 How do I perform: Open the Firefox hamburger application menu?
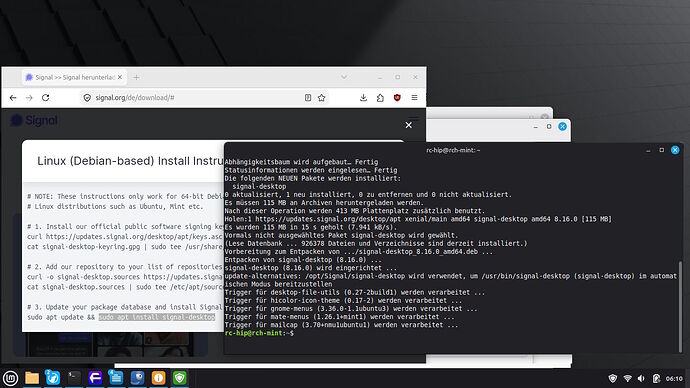[x=414, y=98]
